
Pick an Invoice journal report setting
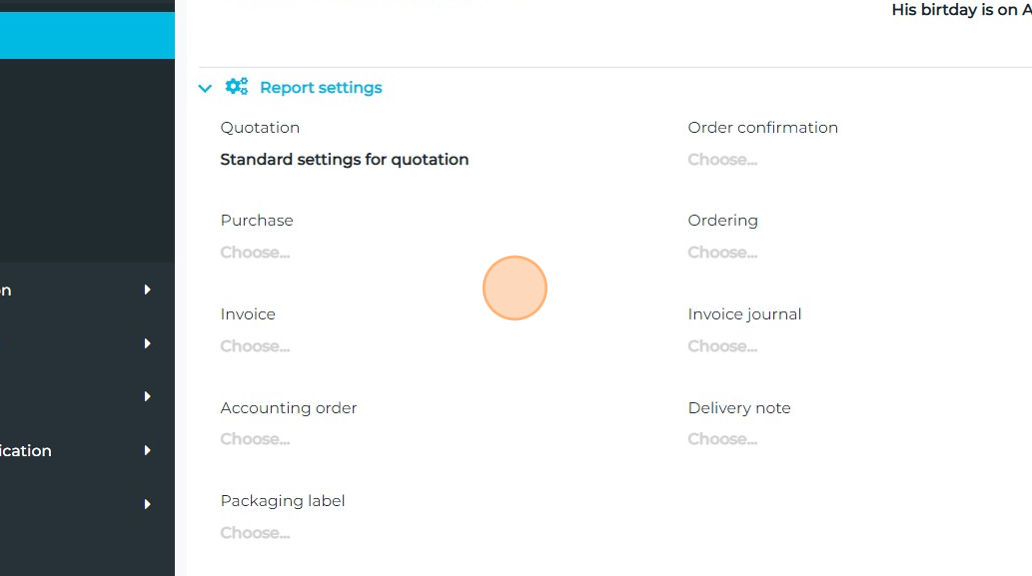point(722,347)
